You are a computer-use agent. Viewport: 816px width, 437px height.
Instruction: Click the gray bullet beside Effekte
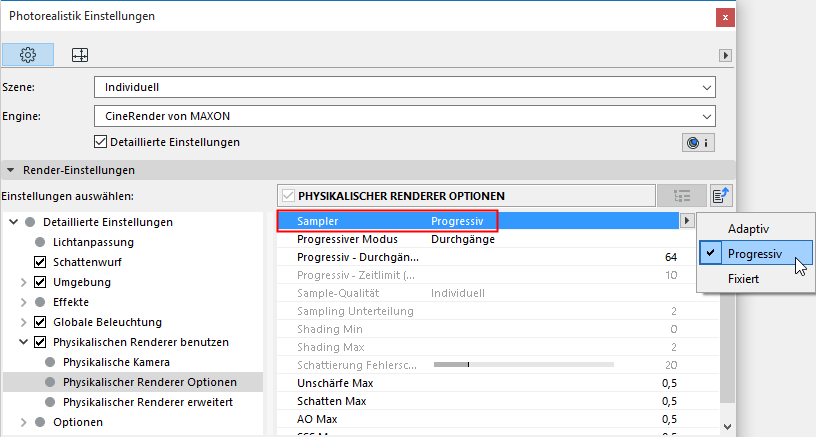click(40, 302)
